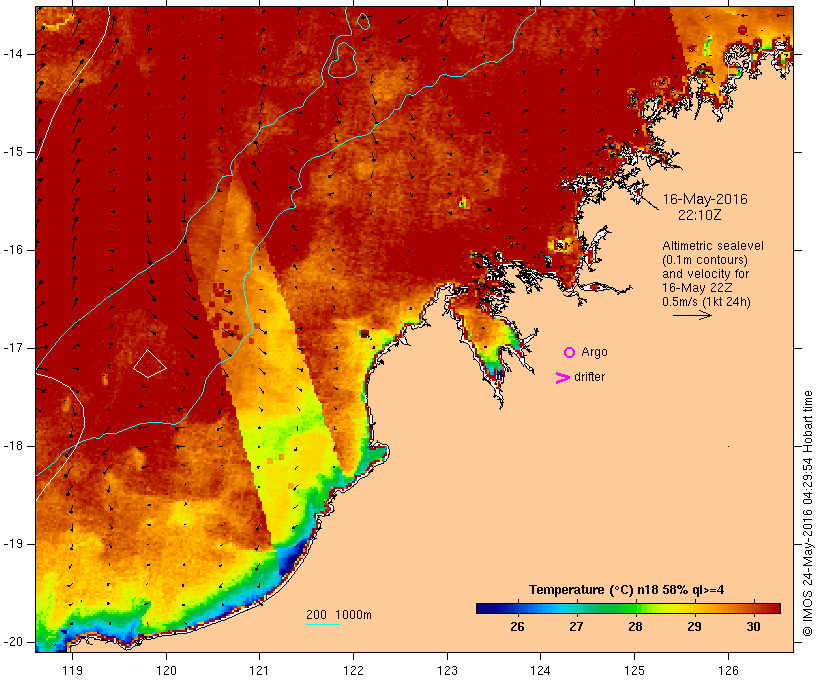Click the 'Argo' legend label

coord(595,352)
